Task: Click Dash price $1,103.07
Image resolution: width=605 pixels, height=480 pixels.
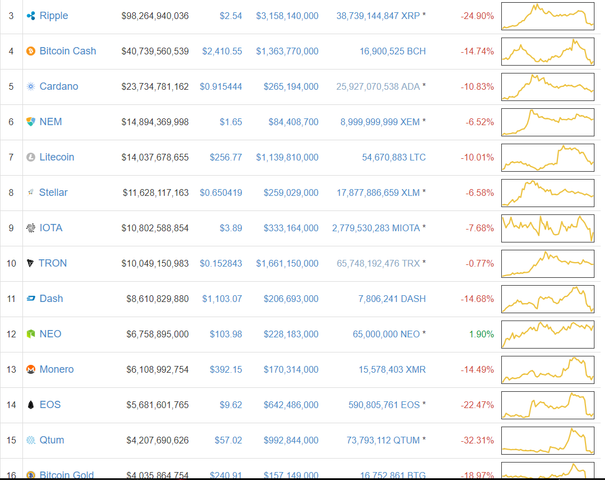Action: click(222, 299)
